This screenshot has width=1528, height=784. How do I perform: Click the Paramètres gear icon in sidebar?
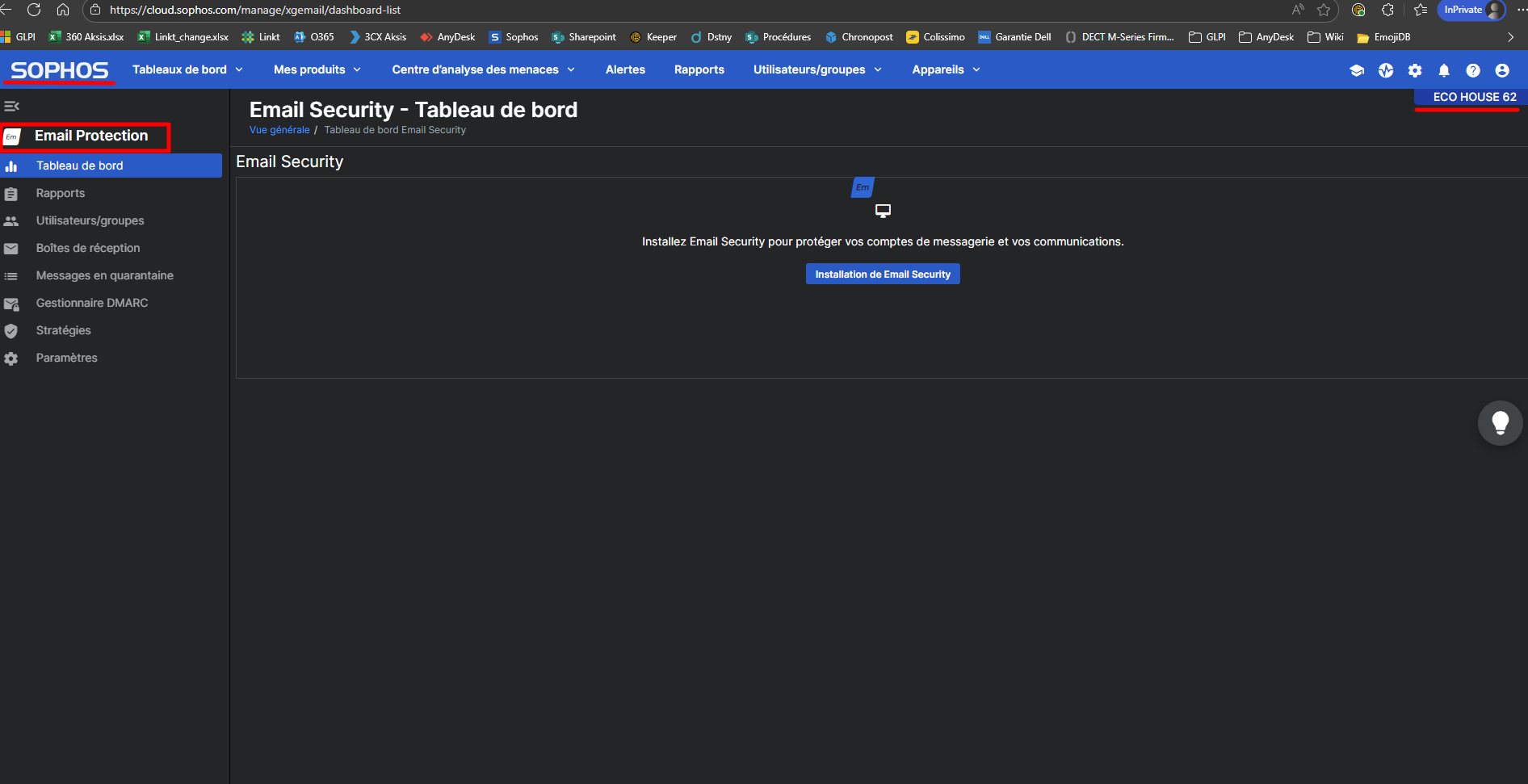(11, 358)
